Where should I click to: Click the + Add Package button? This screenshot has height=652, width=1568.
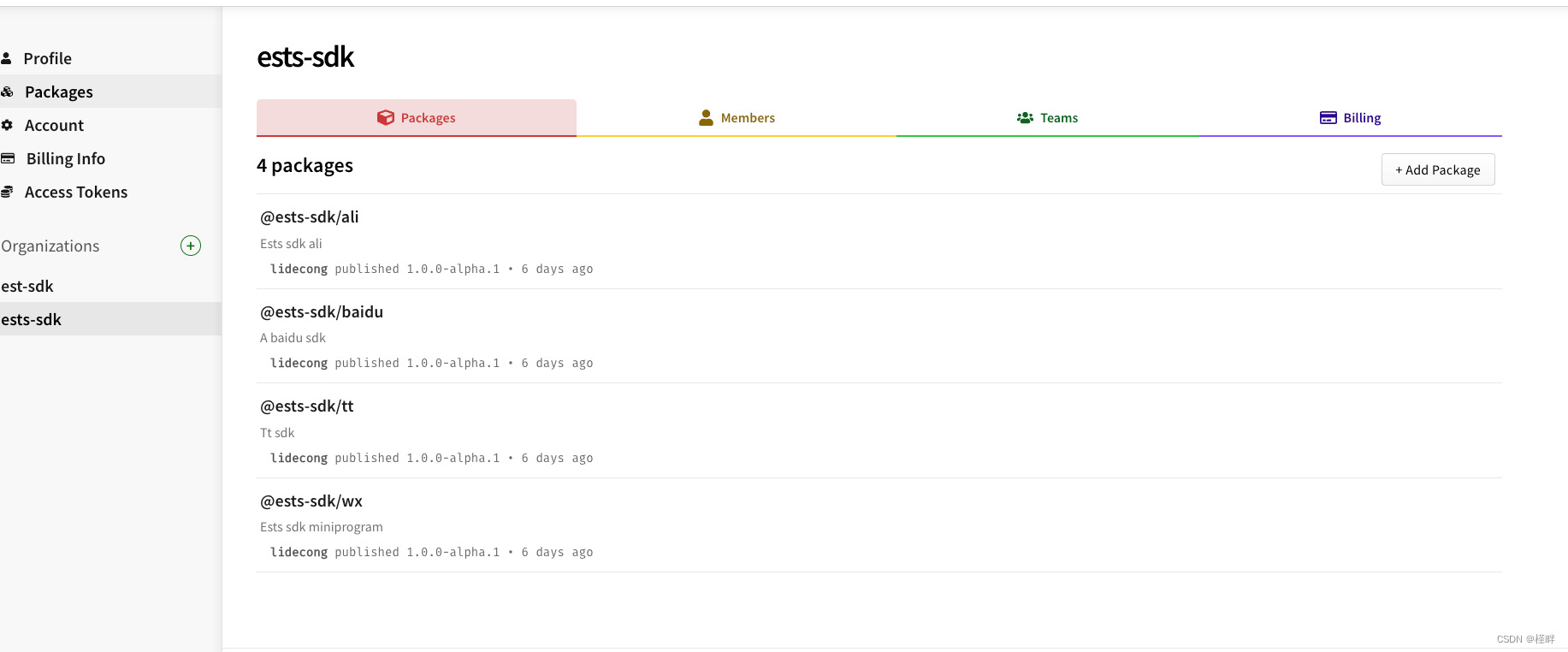1438,169
